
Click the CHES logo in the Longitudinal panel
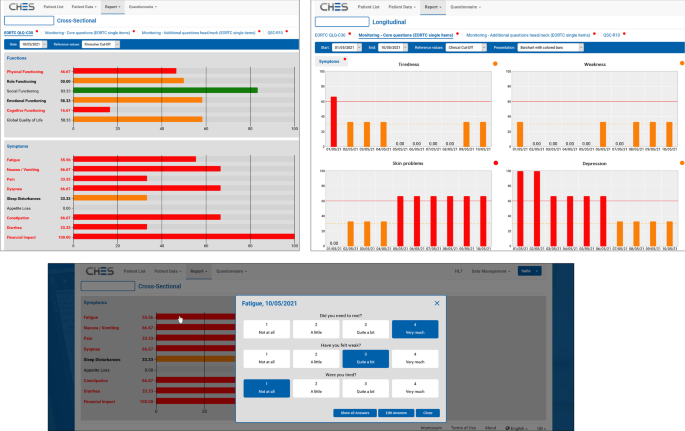click(334, 7)
